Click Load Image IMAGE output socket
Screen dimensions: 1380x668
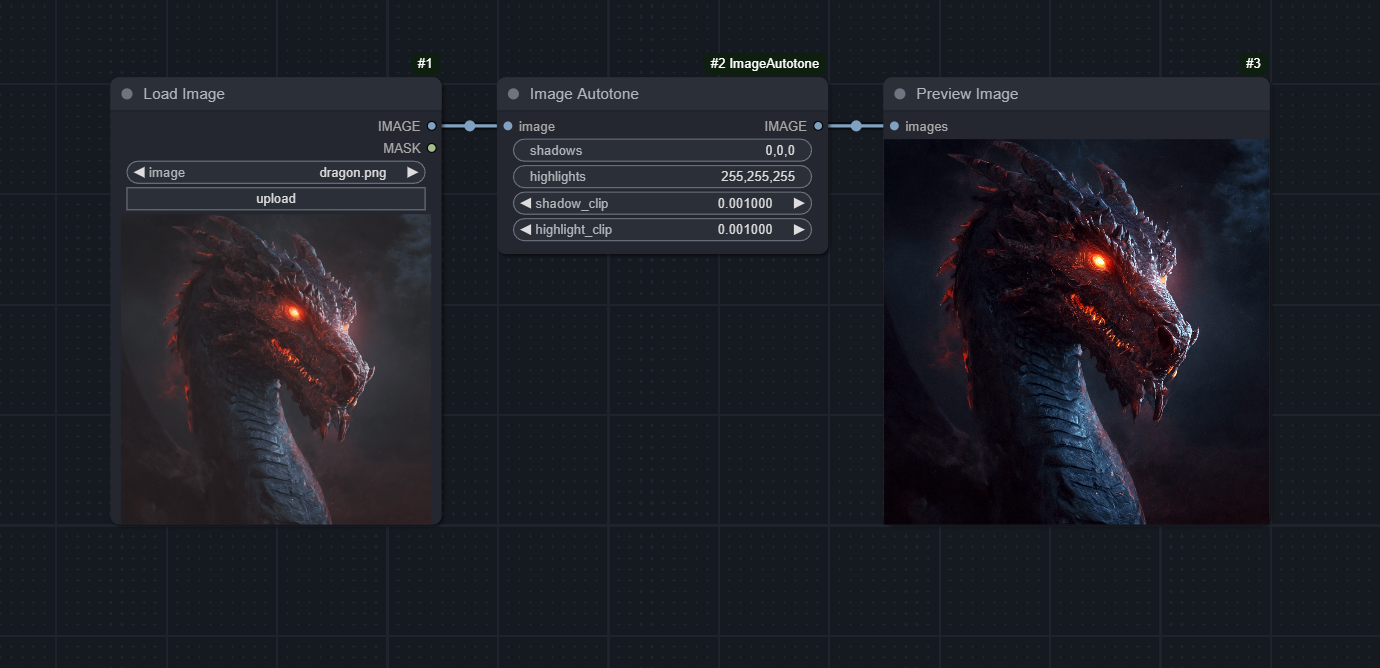432,126
